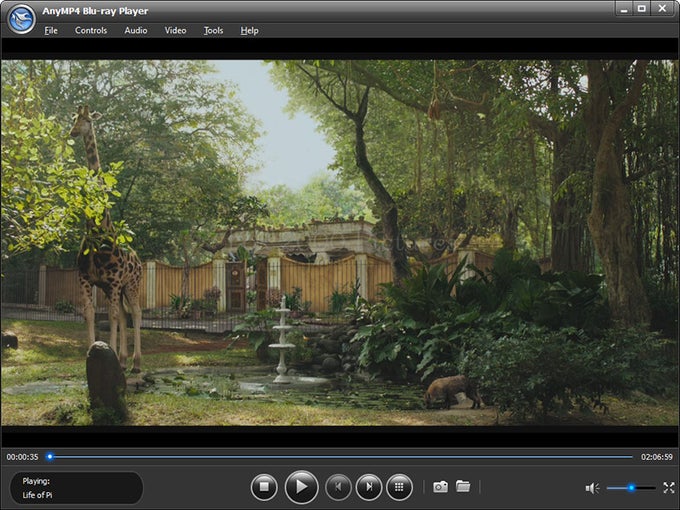Maximize the Blu-ray Player window
This screenshot has width=680, height=510.
click(x=641, y=9)
